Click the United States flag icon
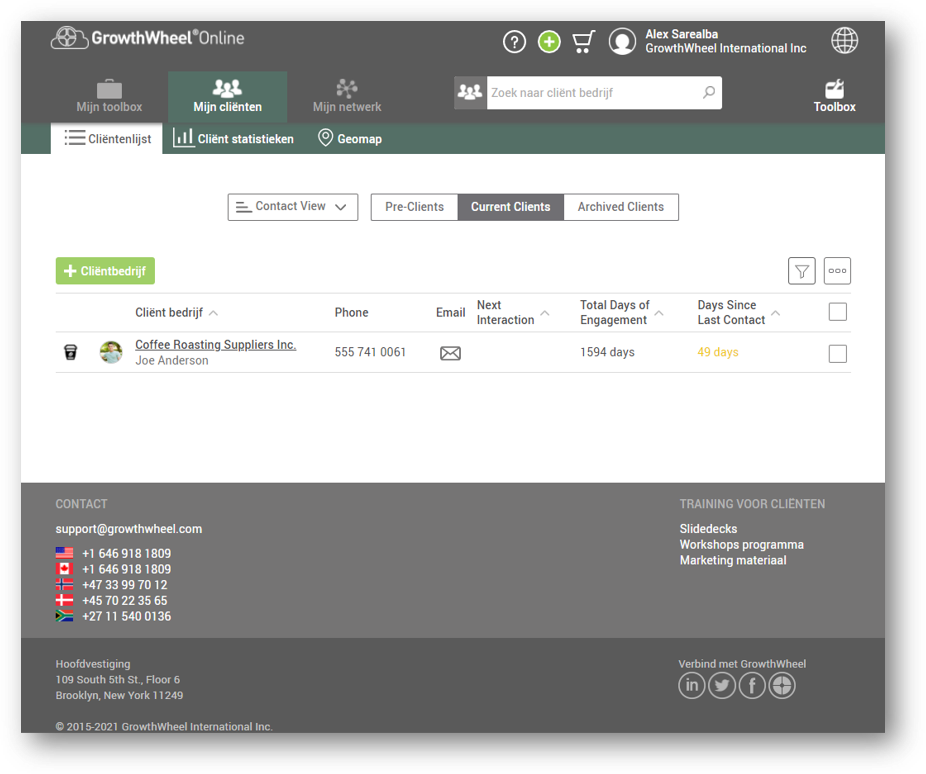 click(x=64, y=553)
